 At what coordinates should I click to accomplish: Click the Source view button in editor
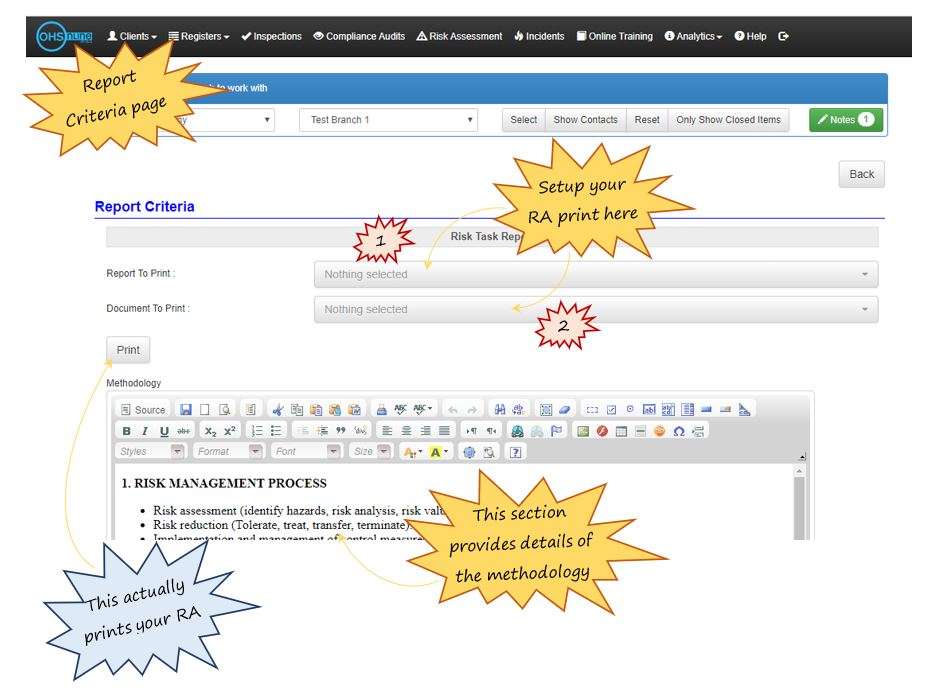143,410
